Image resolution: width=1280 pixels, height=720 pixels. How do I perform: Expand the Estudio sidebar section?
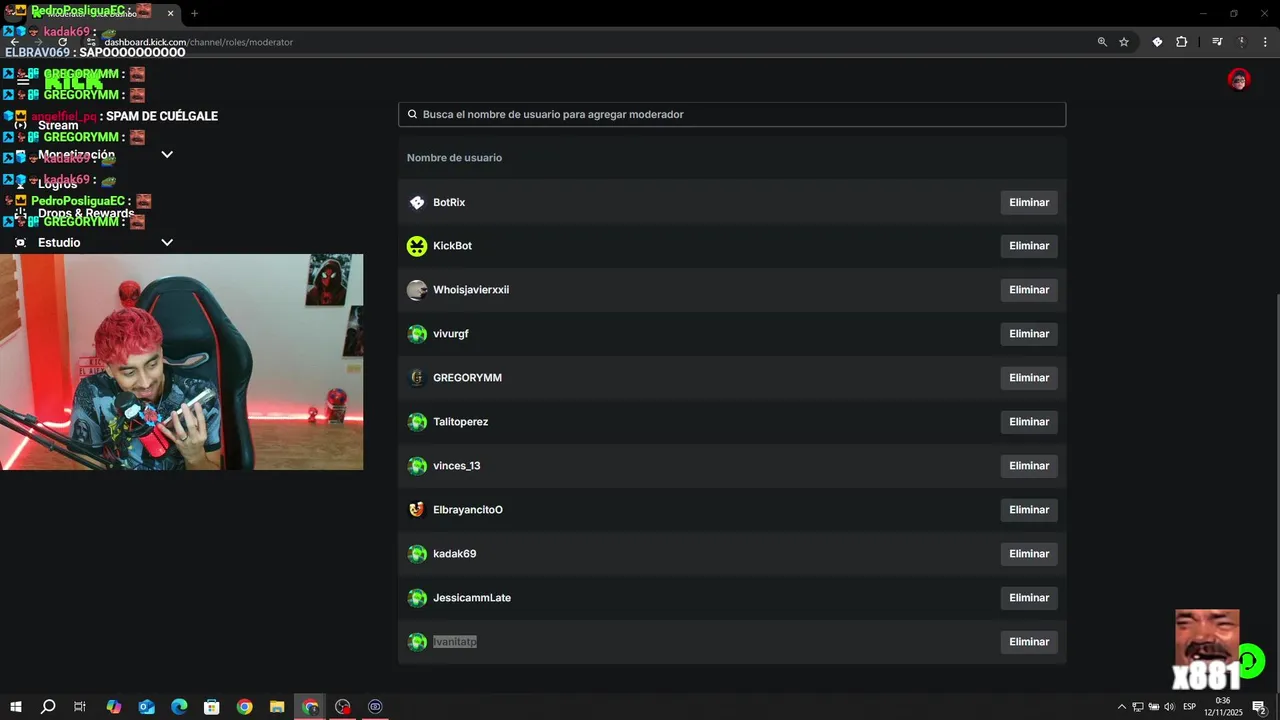tap(167, 243)
